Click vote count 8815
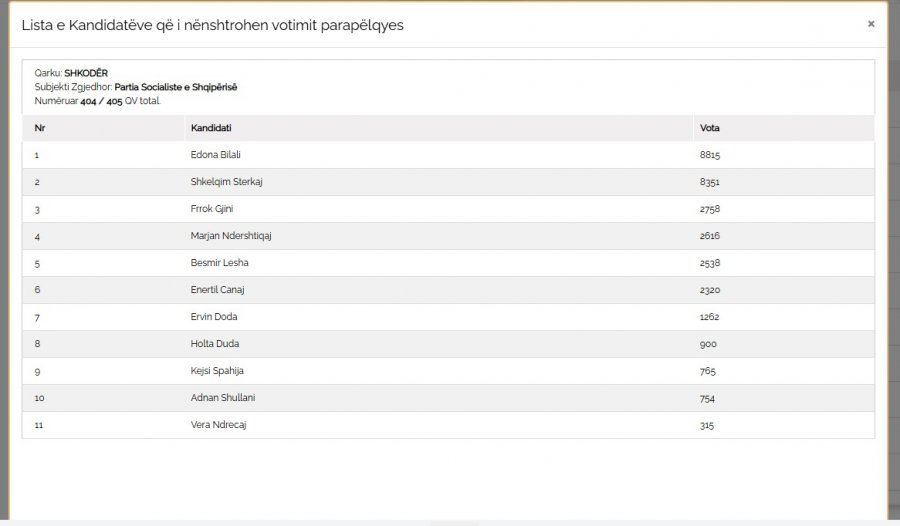Image resolution: width=900 pixels, height=526 pixels. pos(709,155)
